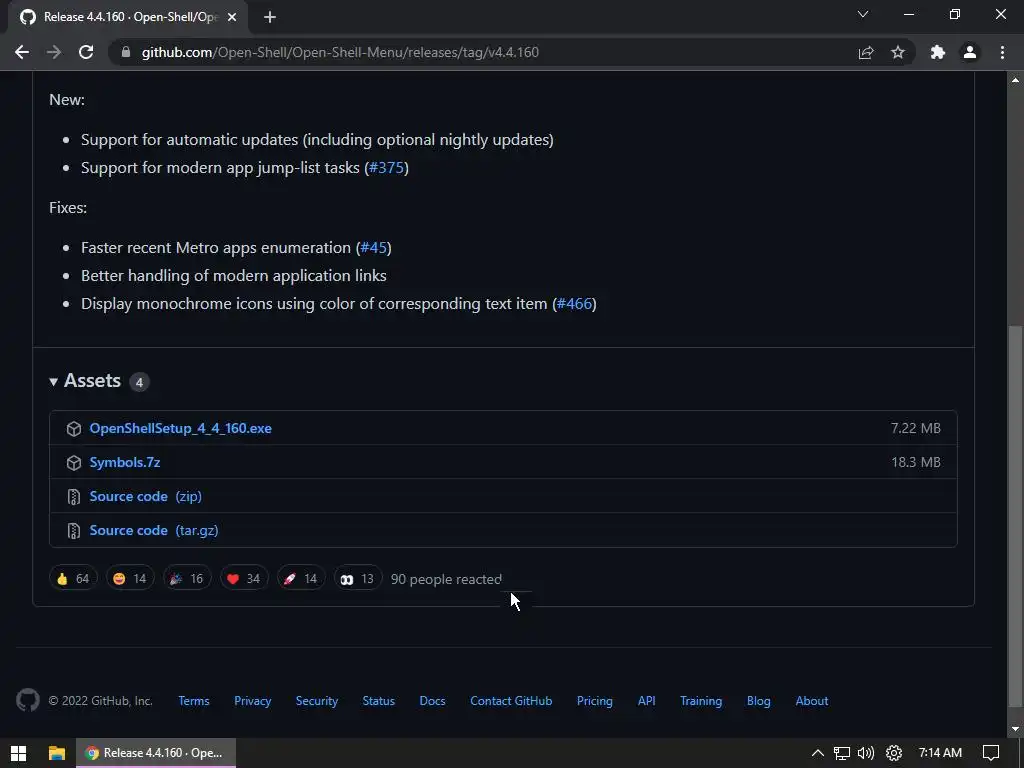Open issue #375 link
The width and height of the screenshot is (1024, 768).
[387, 168]
